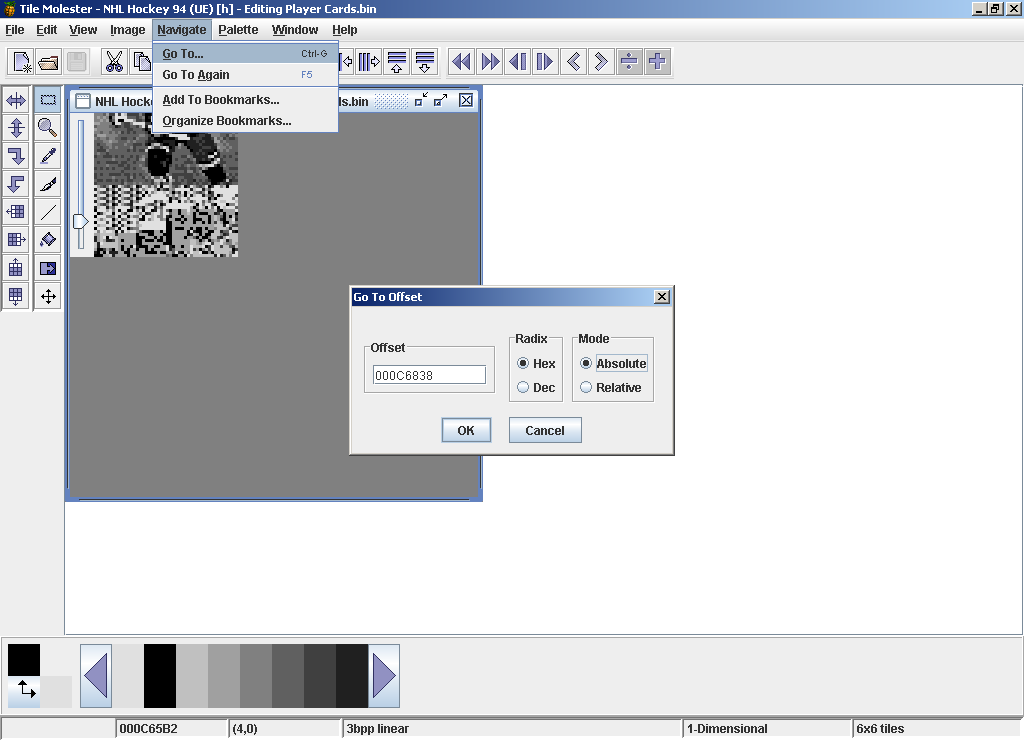Choose the Line drawing tool
This screenshot has height=740, width=1024.
(x=47, y=212)
